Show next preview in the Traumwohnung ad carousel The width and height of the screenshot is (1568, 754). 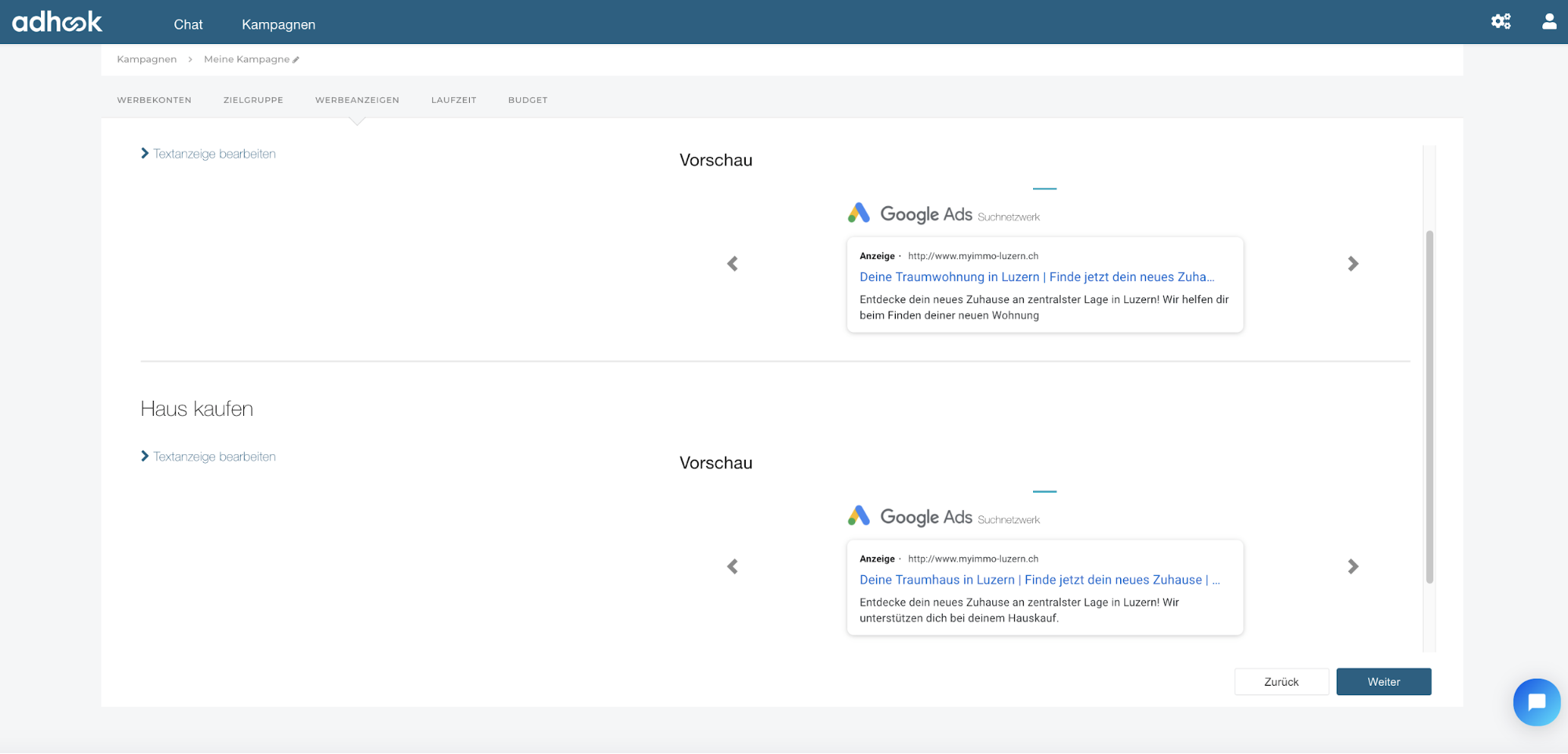point(1353,264)
